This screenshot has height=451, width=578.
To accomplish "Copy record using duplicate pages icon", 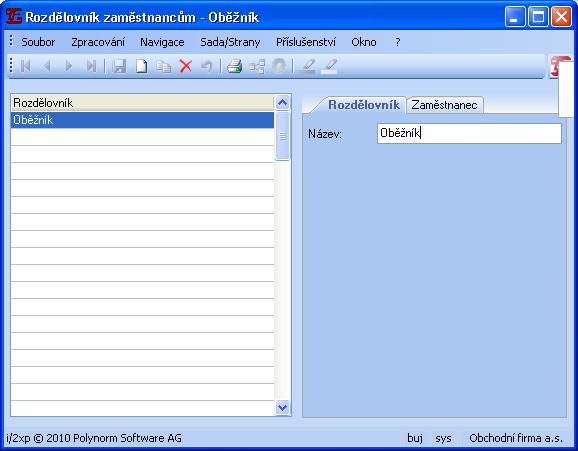I will tap(163, 67).
